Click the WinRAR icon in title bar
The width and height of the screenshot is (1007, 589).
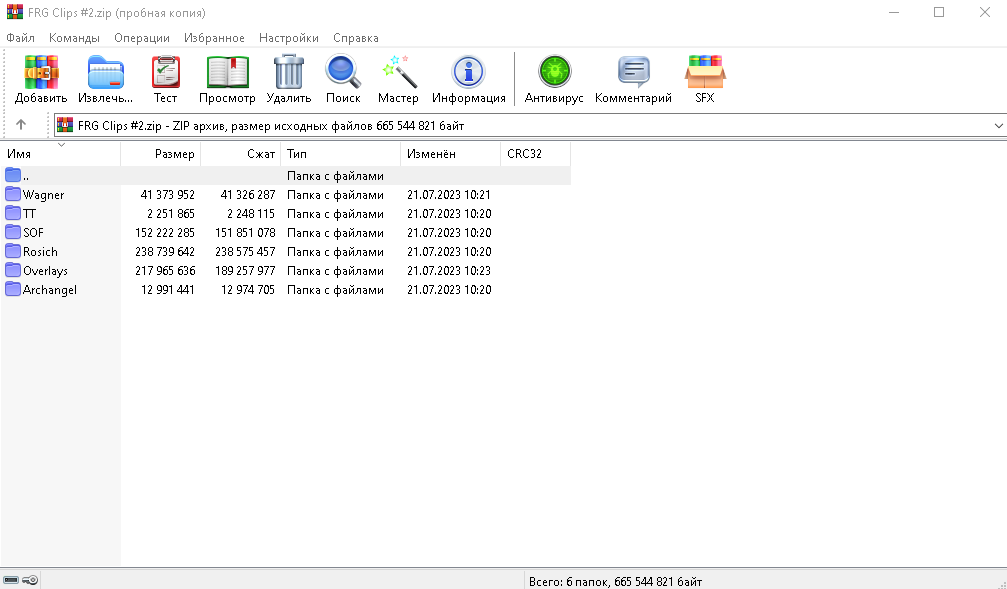15,12
